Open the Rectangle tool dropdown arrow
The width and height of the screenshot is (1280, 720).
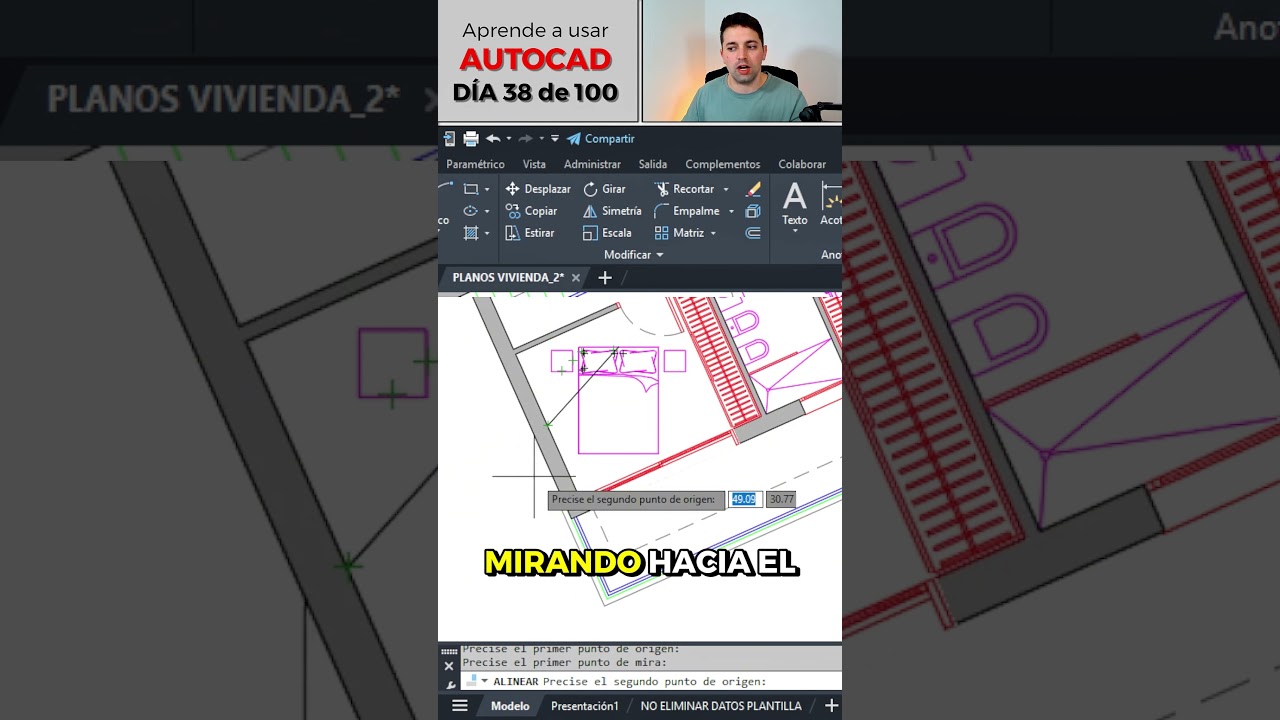[487, 189]
